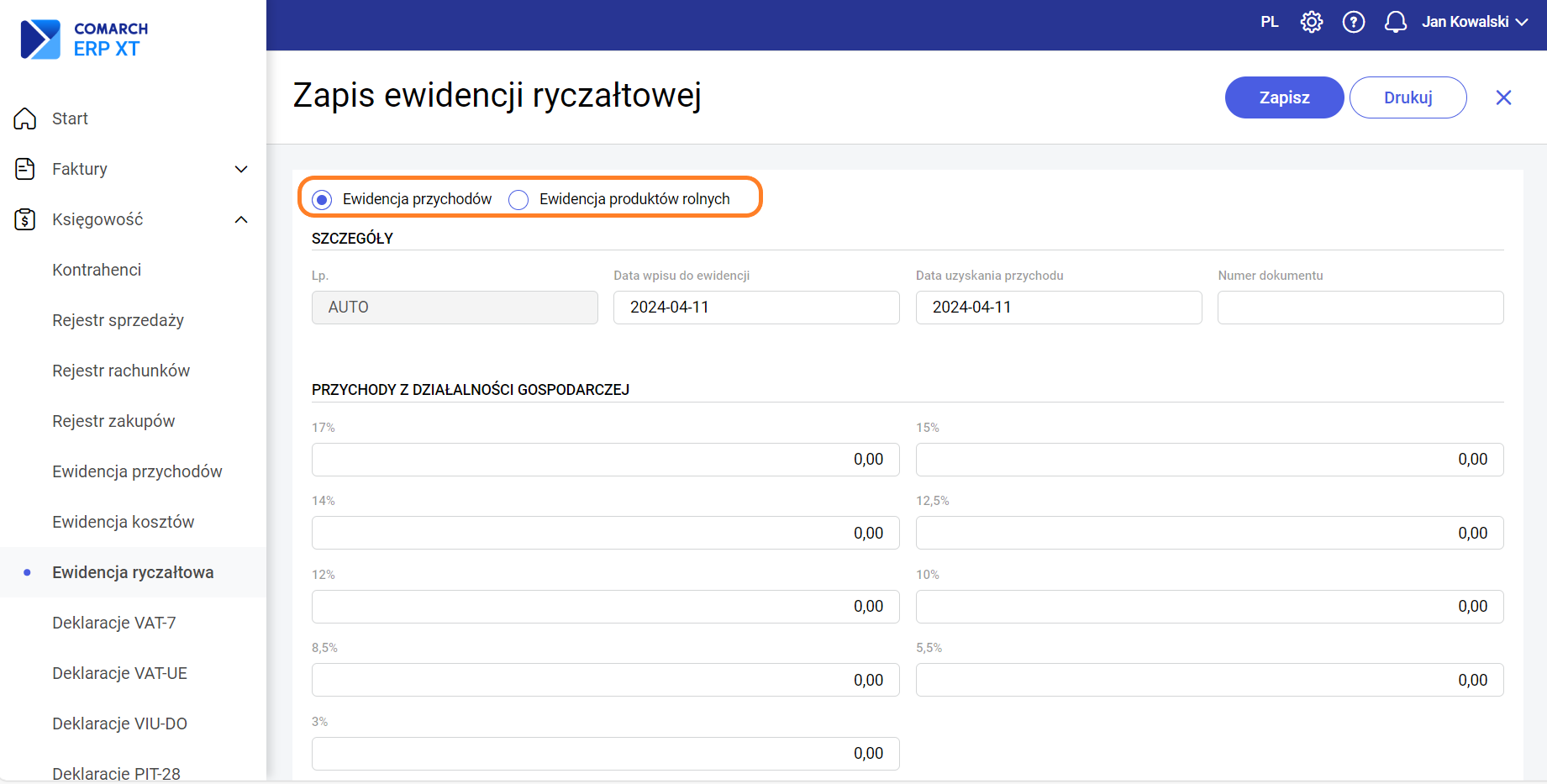Click the Start home icon
This screenshot has height=784, width=1547.
pyautogui.click(x=25, y=118)
